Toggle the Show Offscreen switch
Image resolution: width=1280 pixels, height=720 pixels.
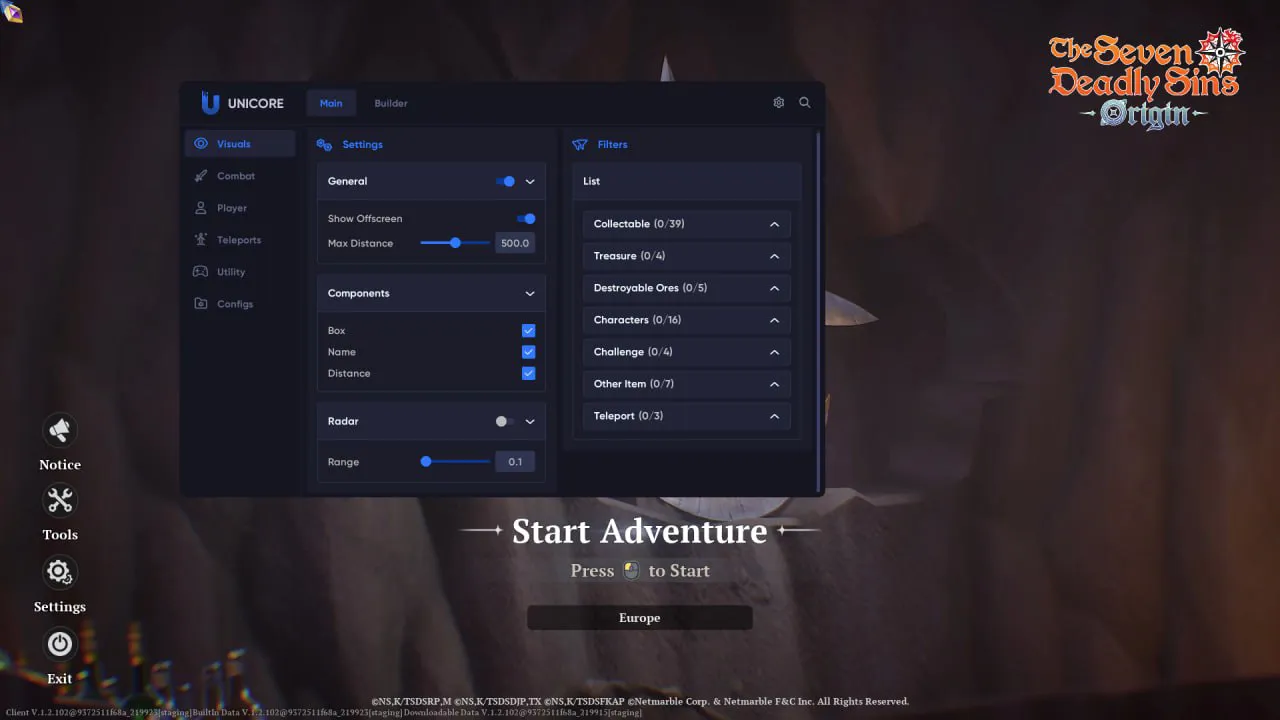pyautogui.click(x=526, y=219)
